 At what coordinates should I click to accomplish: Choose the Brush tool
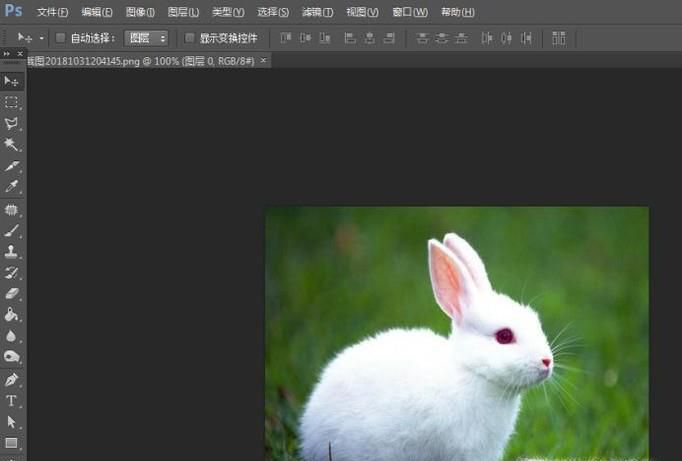[12, 231]
